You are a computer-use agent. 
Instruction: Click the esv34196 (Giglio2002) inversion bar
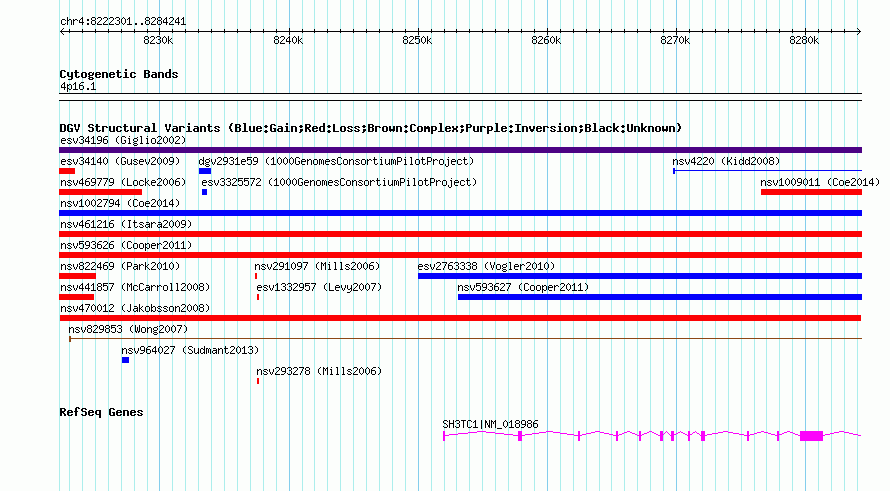coord(460,150)
